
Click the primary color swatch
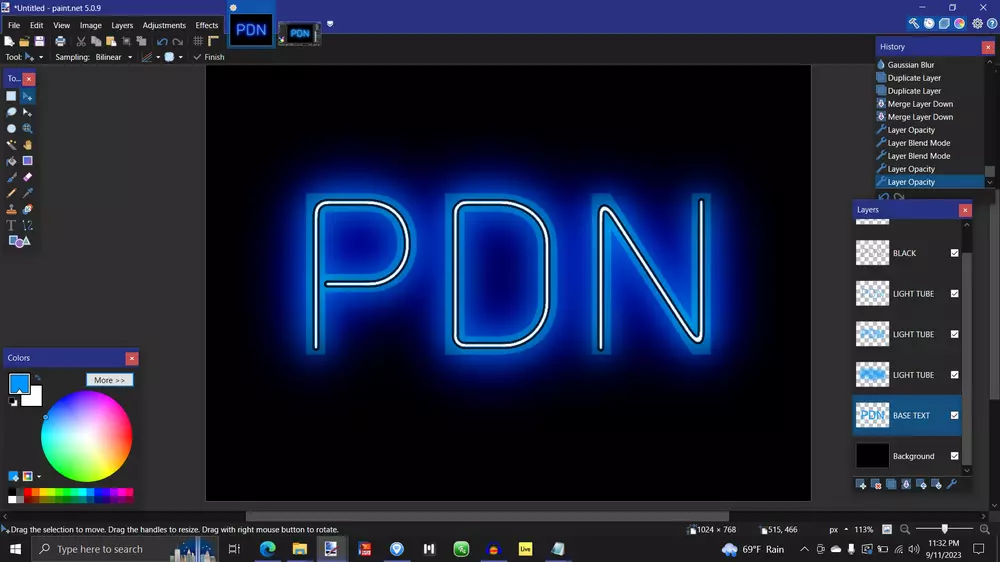pyautogui.click(x=18, y=383)
